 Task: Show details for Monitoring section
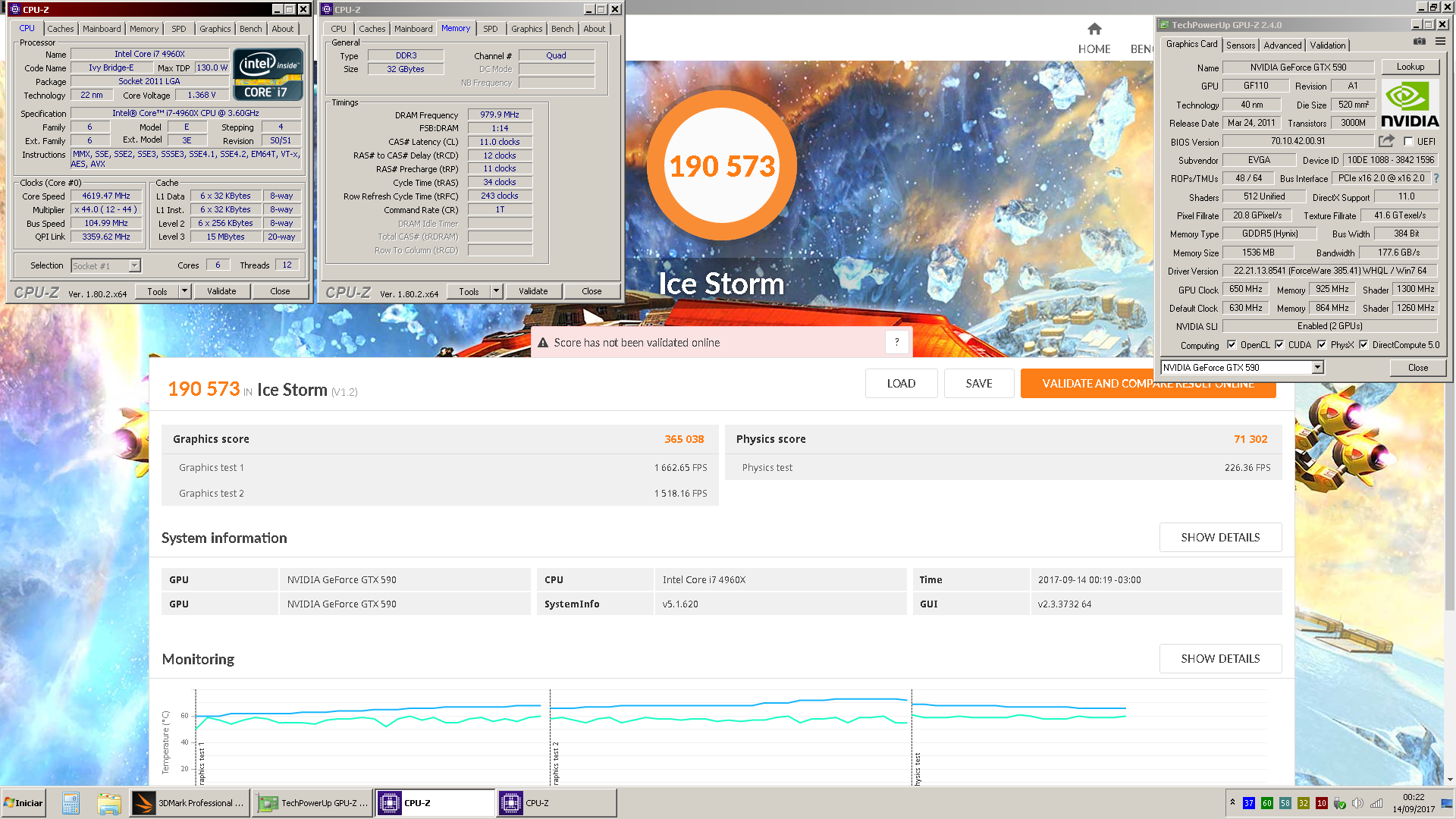coord(1220,658)
